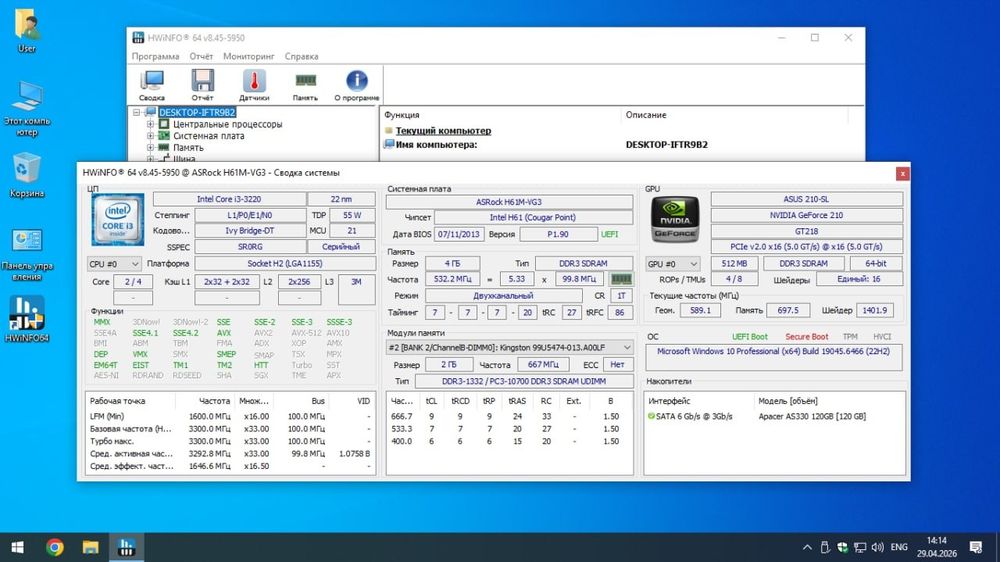
Task: Select the Память tree item
Action: tap(188, 147)
